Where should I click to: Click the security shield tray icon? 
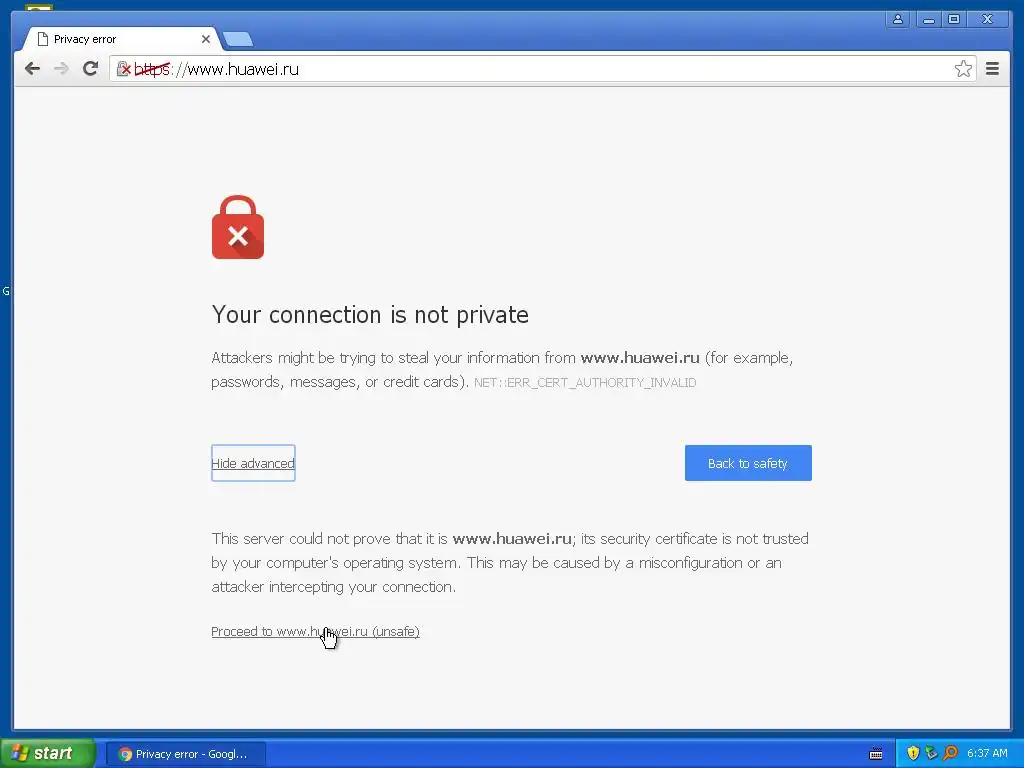pyautogui.click(x=913, y=753)
